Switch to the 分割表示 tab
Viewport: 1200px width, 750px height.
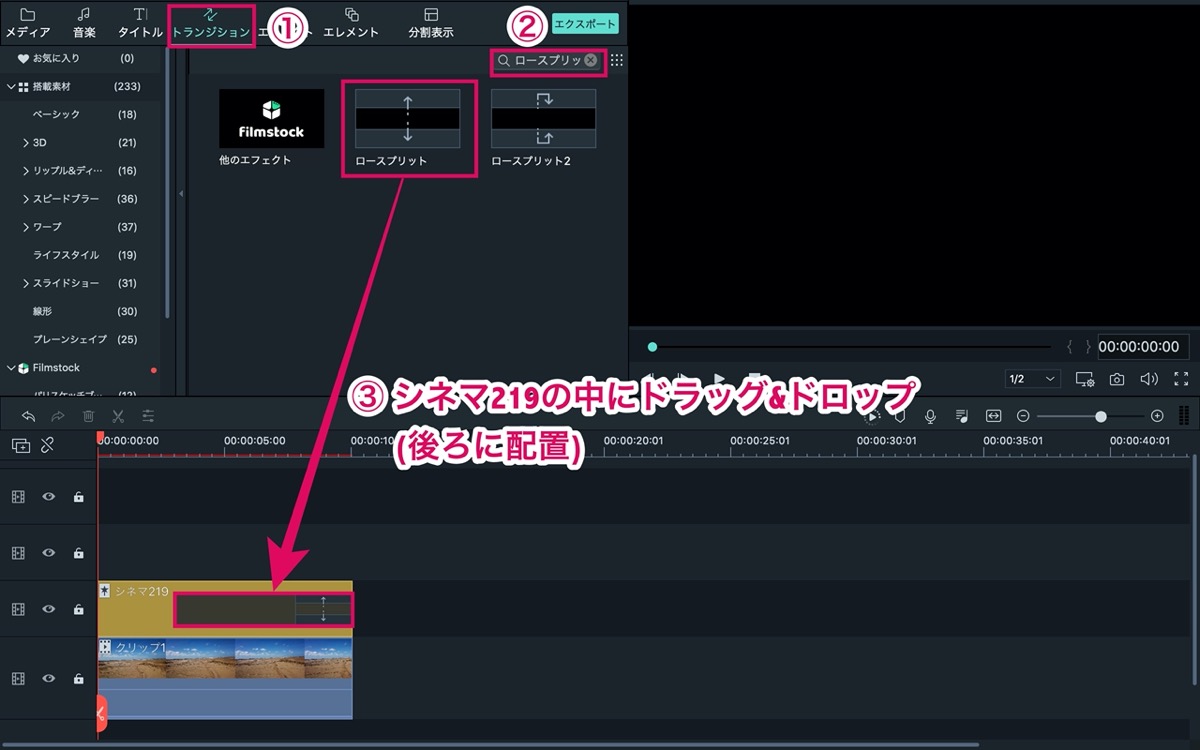[431, 23]
